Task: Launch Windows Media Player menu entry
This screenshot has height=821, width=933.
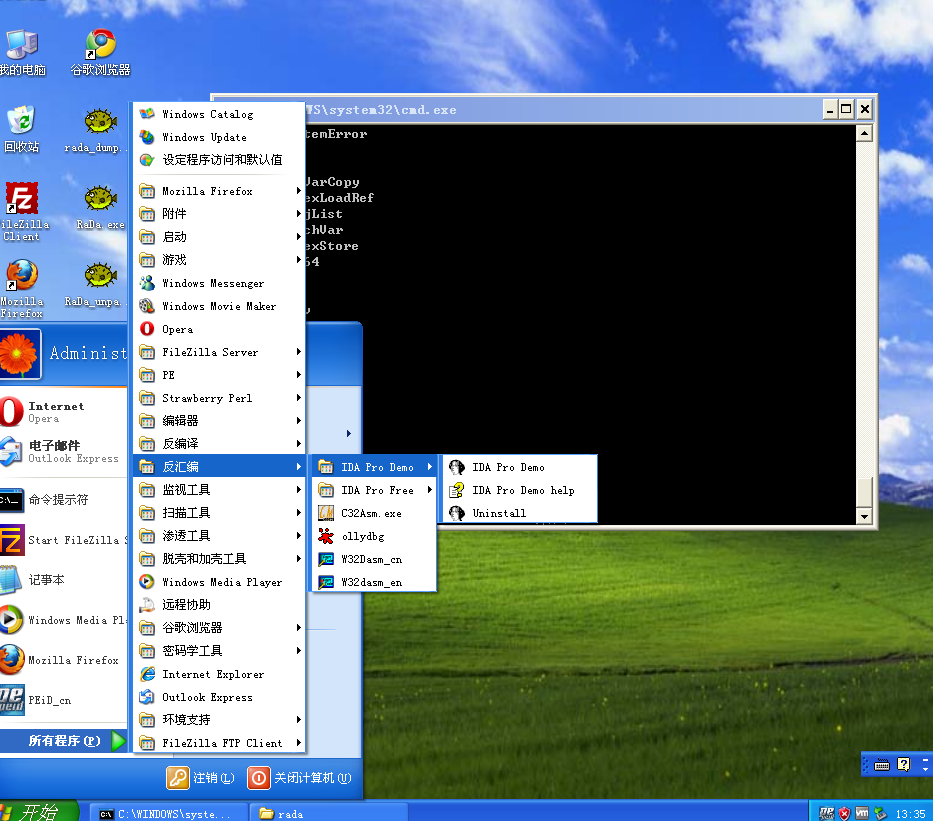Action: [221, 582]
